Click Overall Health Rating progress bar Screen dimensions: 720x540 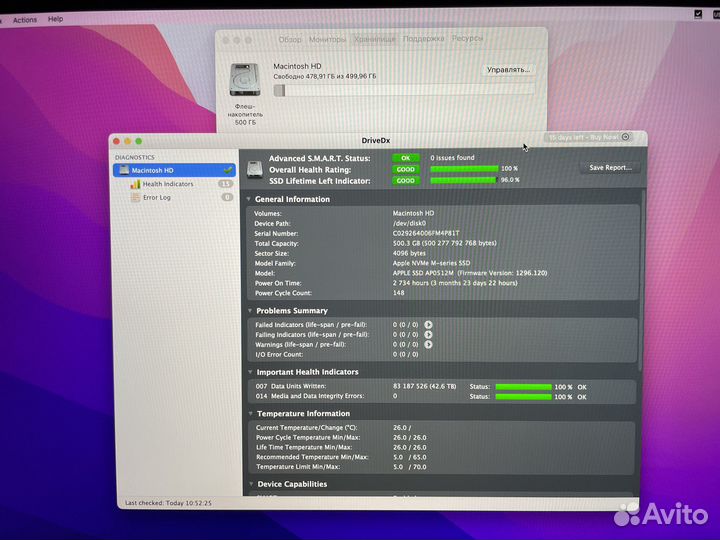tap(464, 169)
